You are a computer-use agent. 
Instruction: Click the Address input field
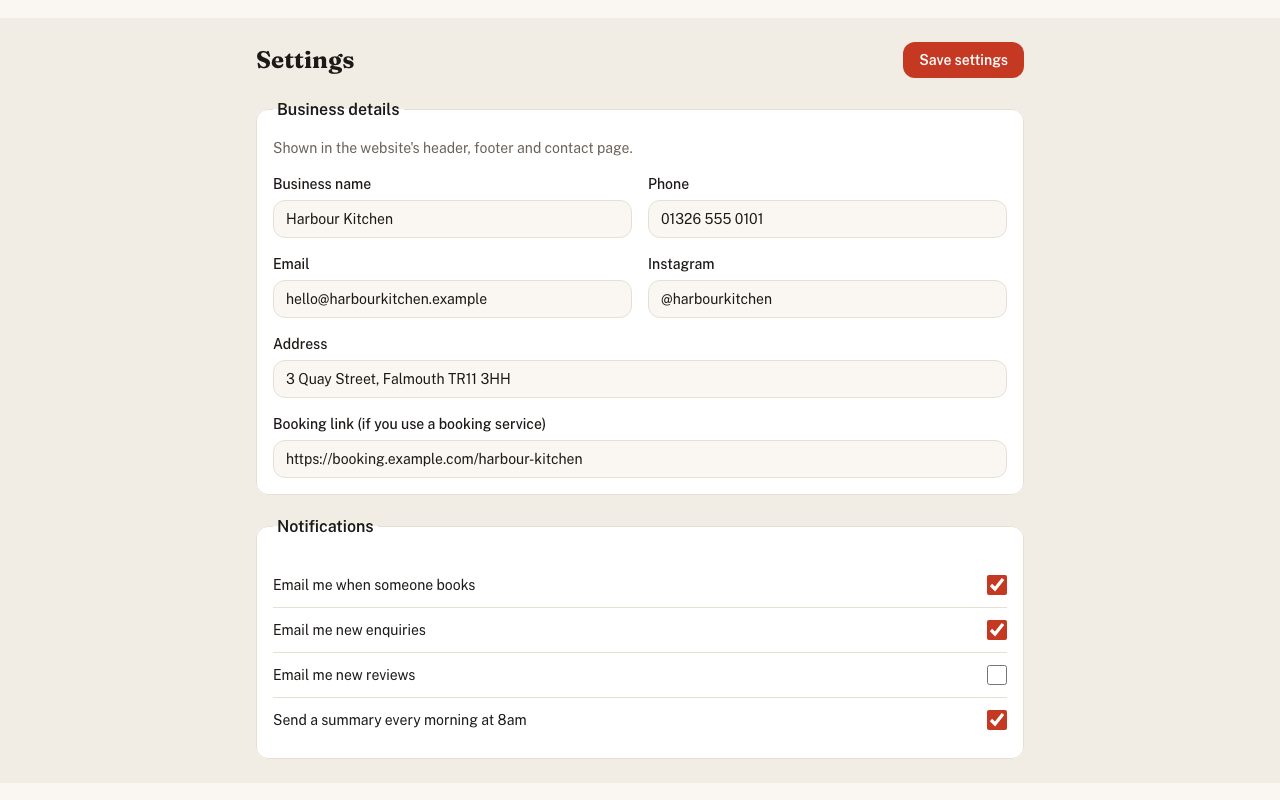click(640, 379)
